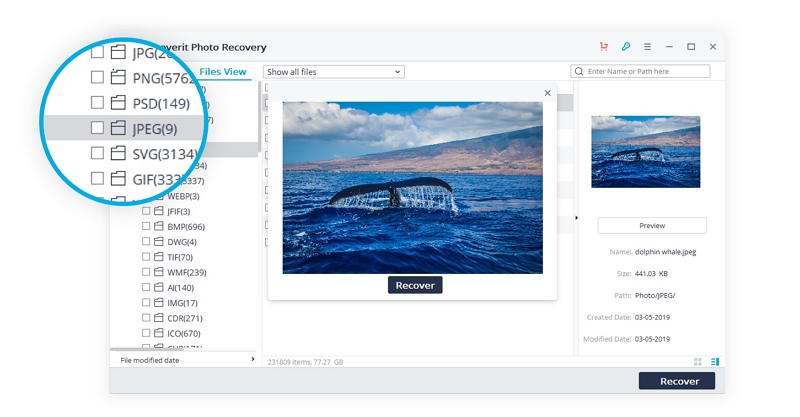Click the folder icon next to ICO(670)

(159, 333)
